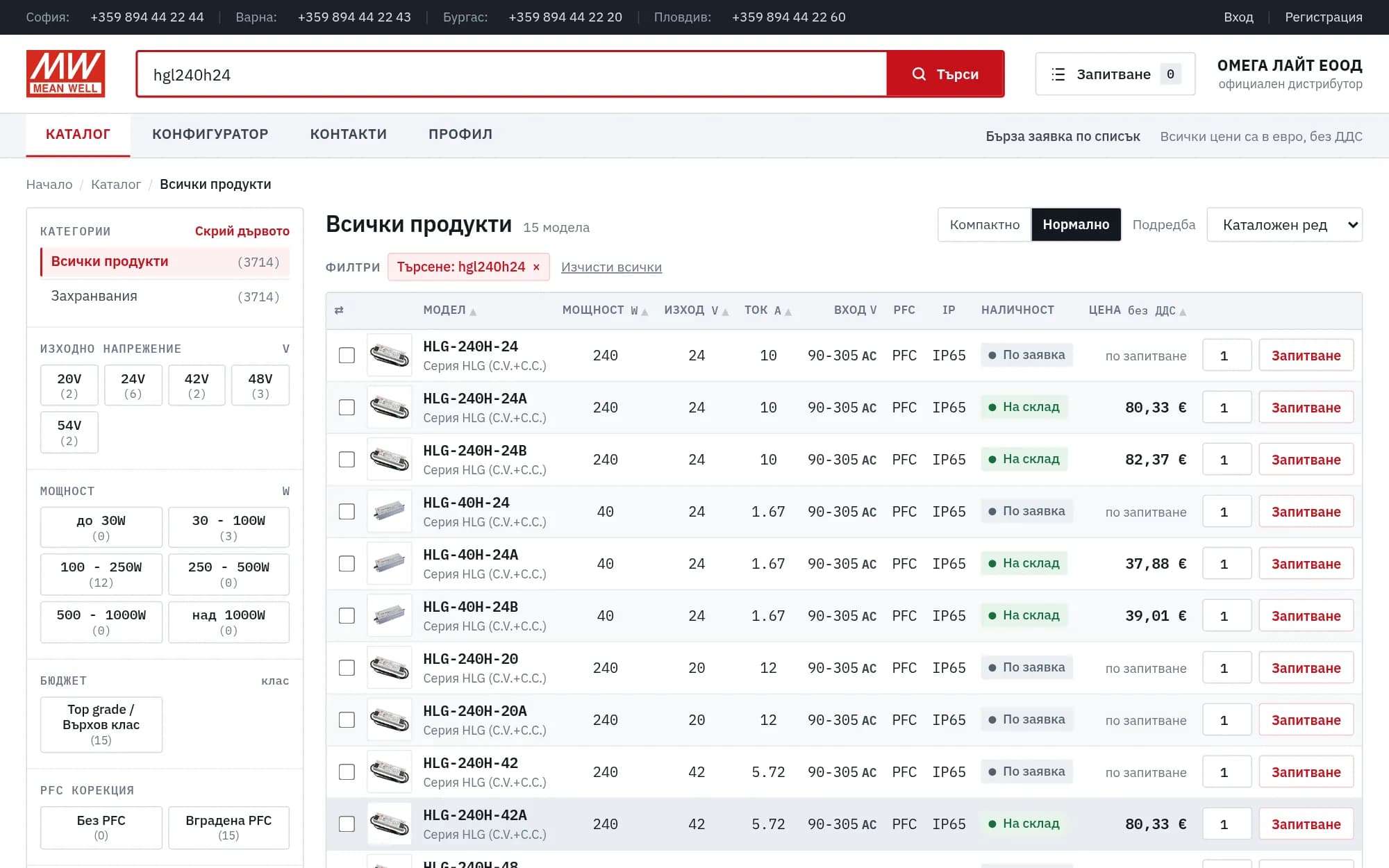
Task: Go to the Начало breadcrumb
Action: [49, 185]
